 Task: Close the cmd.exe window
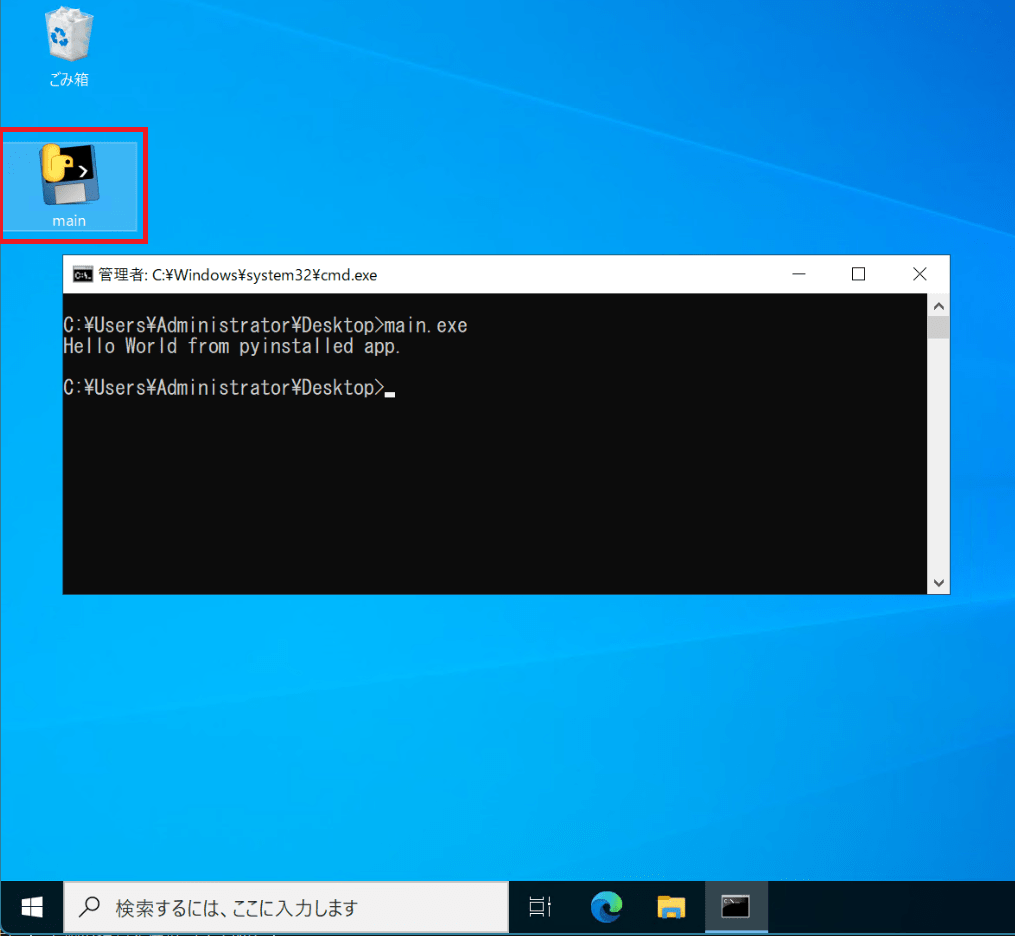[x=919, y=275]
